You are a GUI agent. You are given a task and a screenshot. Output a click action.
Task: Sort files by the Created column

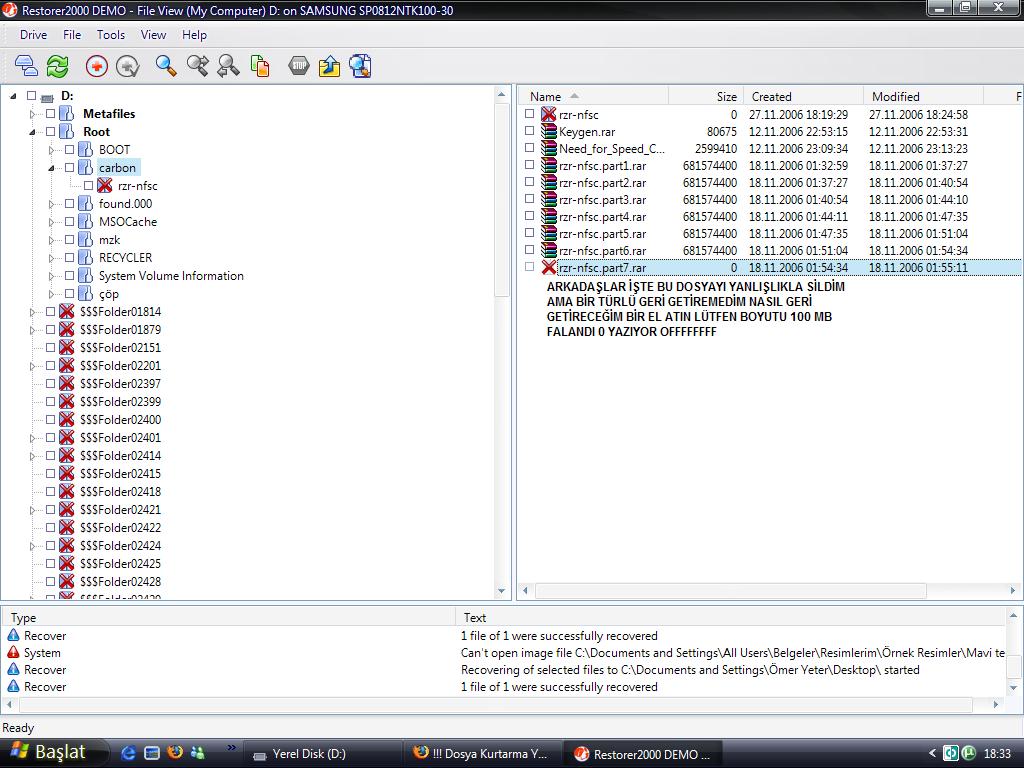click(803, 96)
